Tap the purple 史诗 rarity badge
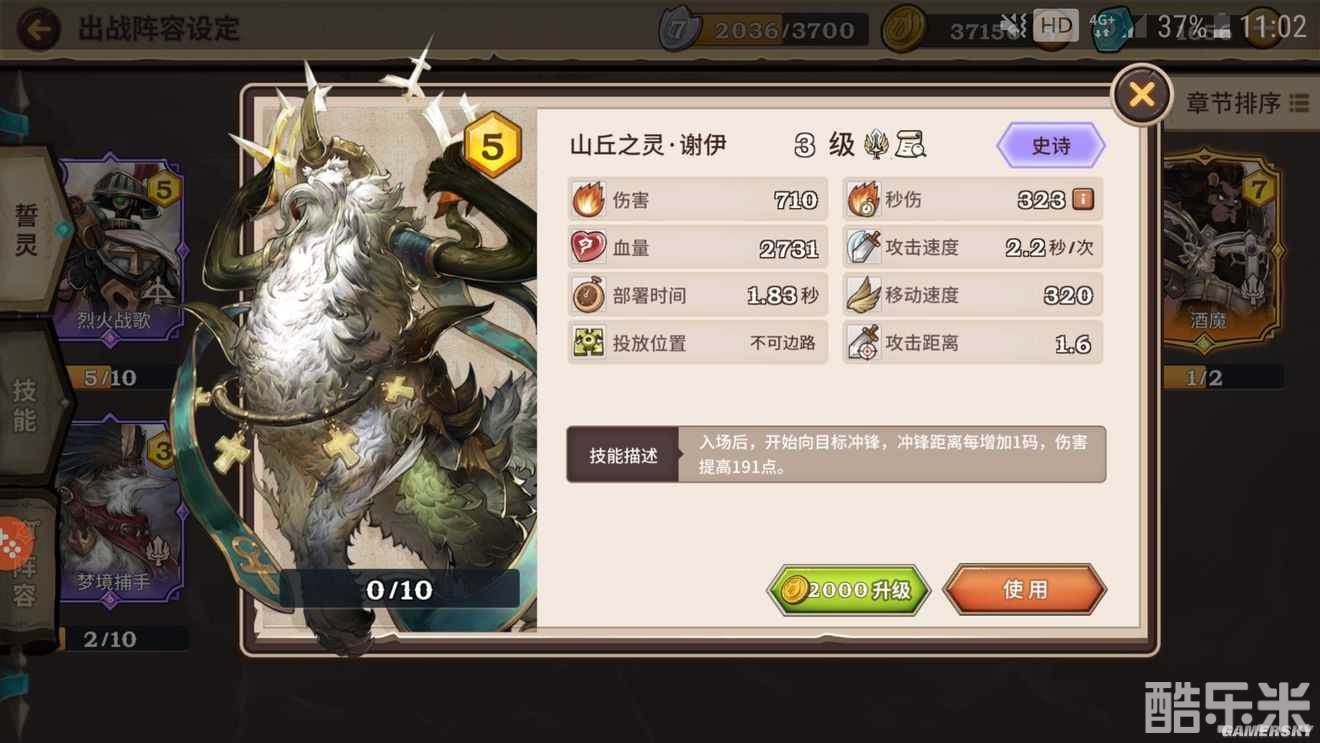 pyautogui.click(x=1051, y=146)
